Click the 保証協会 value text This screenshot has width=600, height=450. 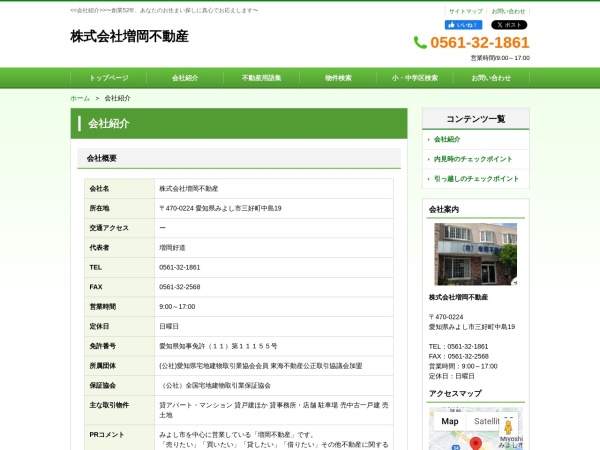(216, 385)
